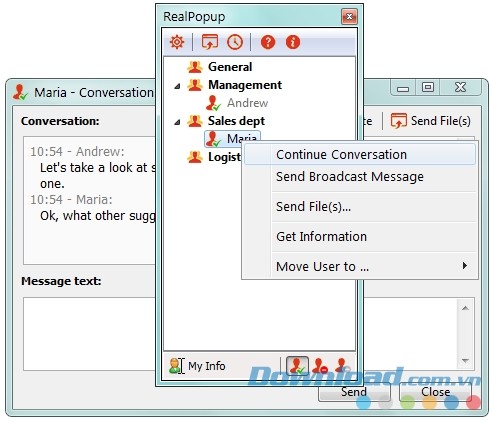This screenshot has width=493, height=422.
Task: Close the RealPopup window
Action: coord(349,16)
